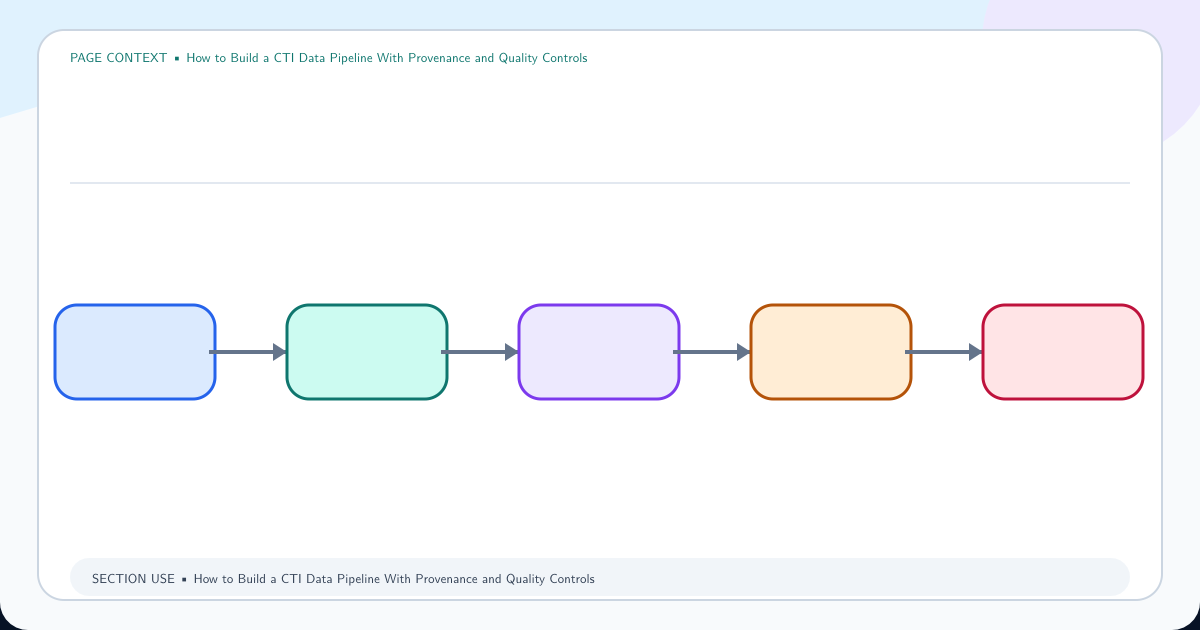Select the orange pipeline stage box
This screenshot has height=630, width=1200.
831,352
